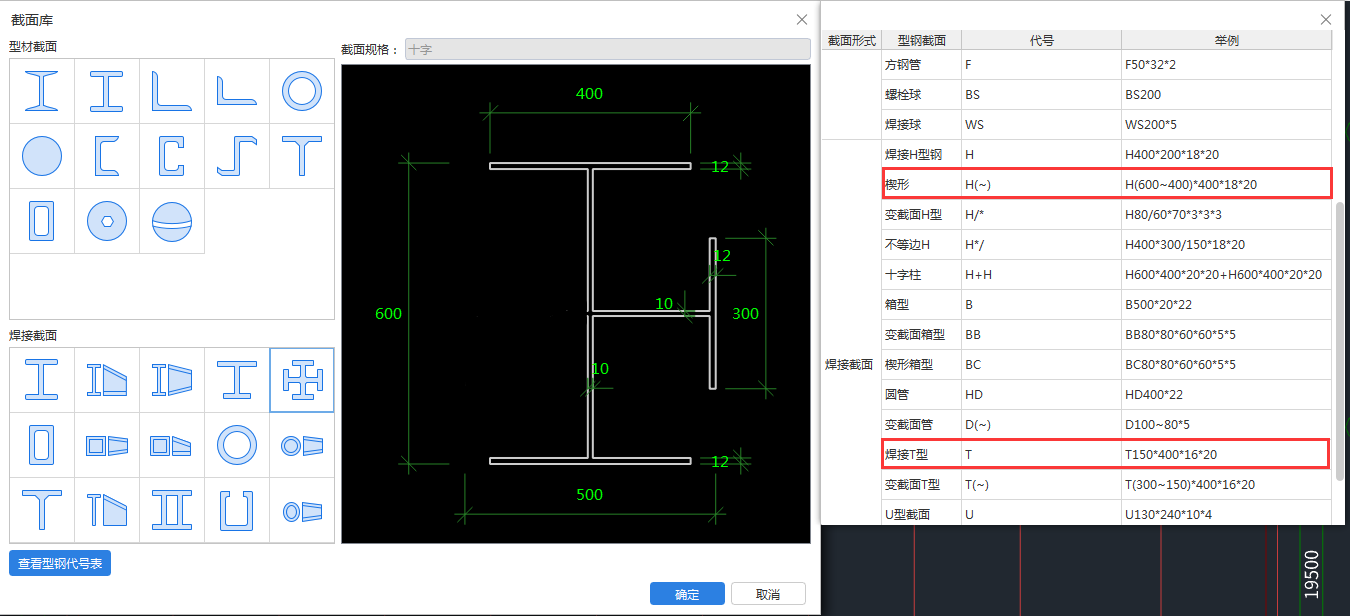
Task: Pick the welded U-shaped section icon
Action: coord(237,510)
